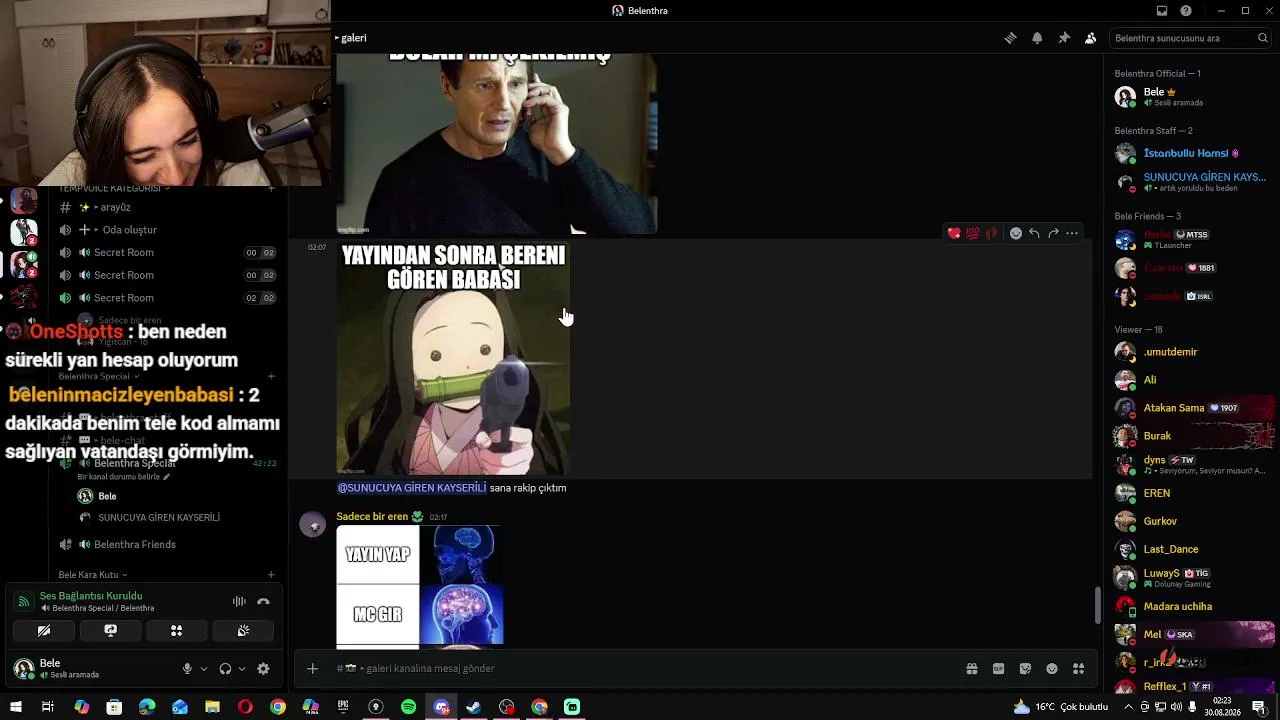The image size is (1280, 720).
Task: Click the Ses Bağlantısı Kuruldu status
Action: pyautogui.click(x=91, y=596)
